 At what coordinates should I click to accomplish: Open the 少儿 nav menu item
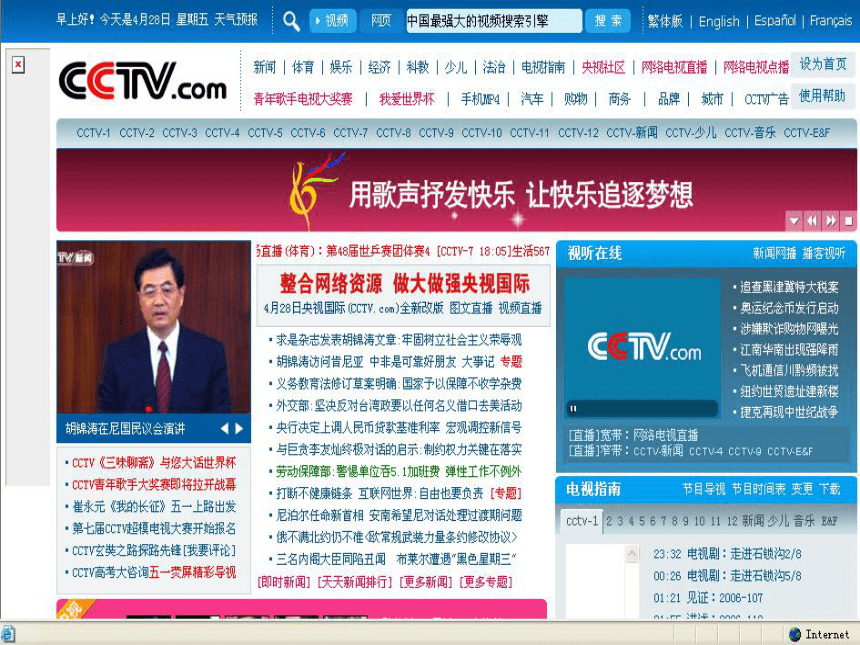coord(456,67)
